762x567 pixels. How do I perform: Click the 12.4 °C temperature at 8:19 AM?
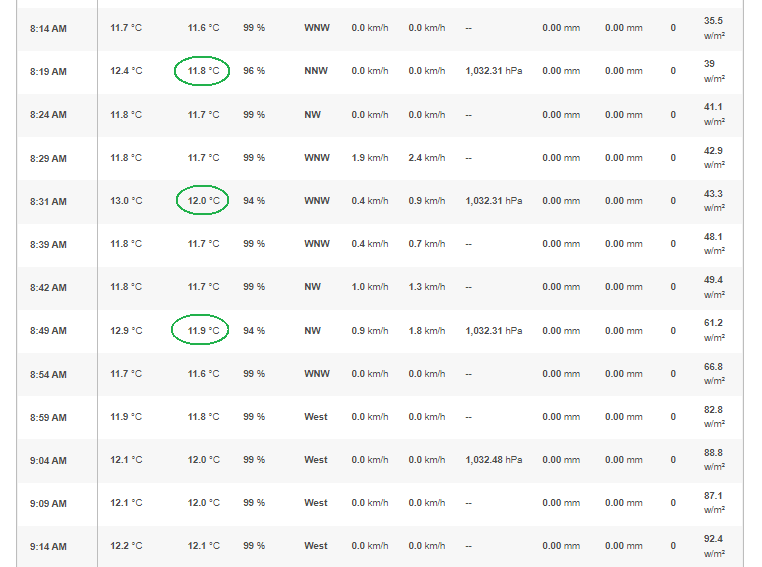[x=126, y=71]
